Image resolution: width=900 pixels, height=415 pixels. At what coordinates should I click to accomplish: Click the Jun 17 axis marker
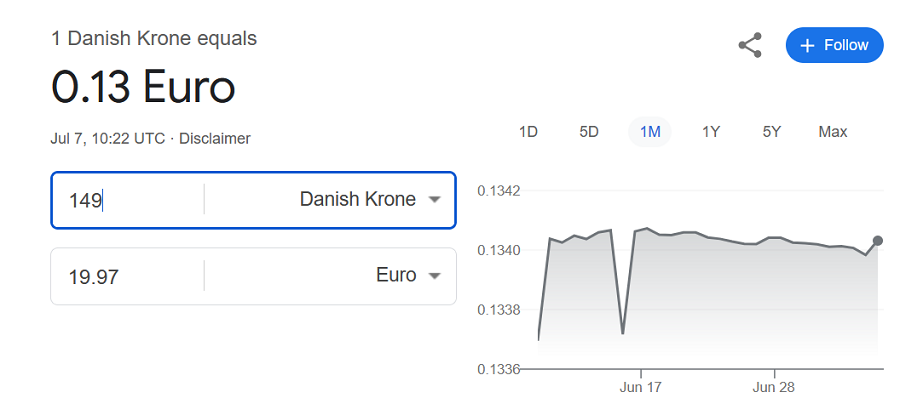(x=641, y=387)
